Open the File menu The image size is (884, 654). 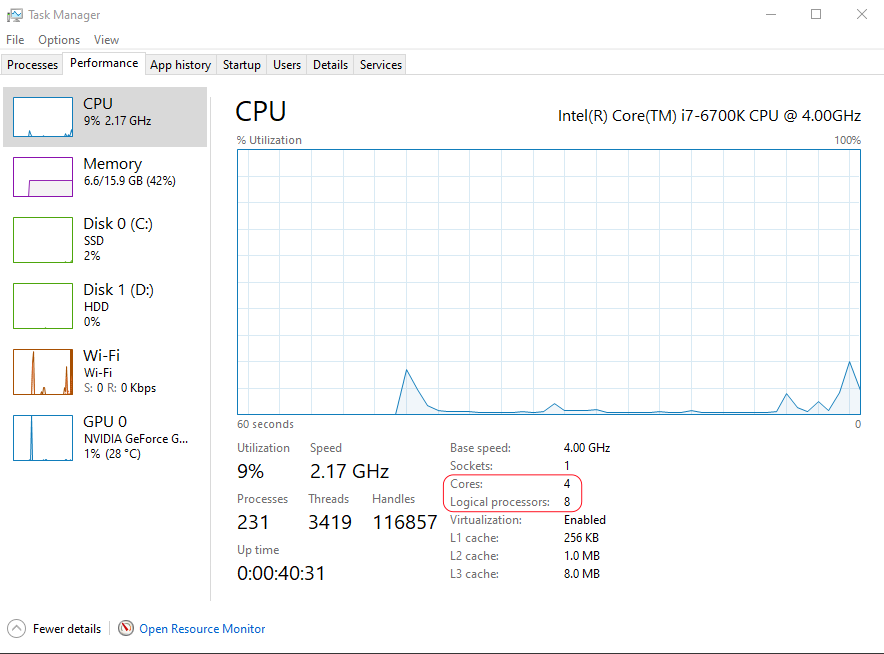click(15, 40)
